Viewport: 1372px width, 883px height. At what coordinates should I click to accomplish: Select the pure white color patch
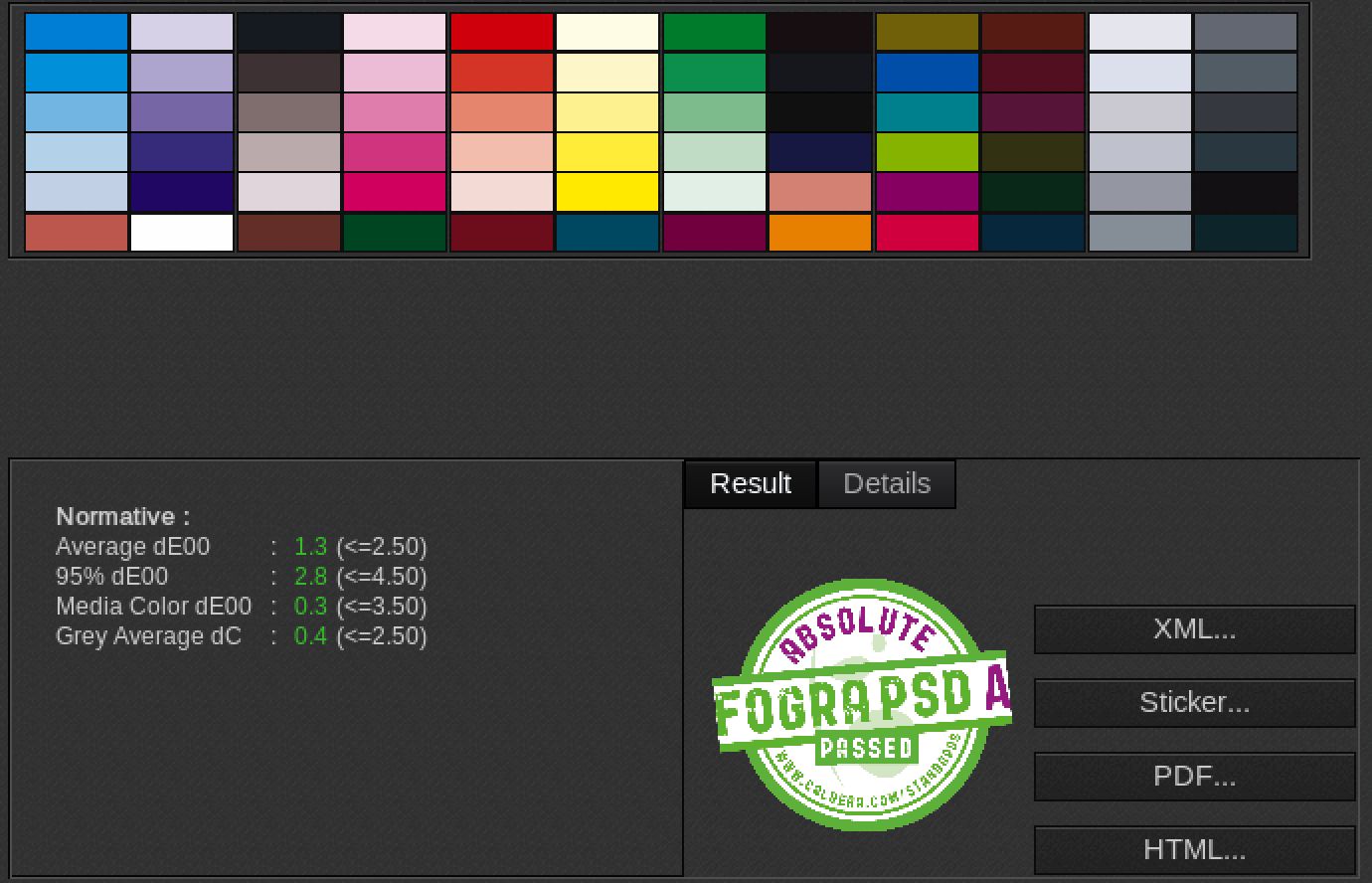[x=182, y=233]
